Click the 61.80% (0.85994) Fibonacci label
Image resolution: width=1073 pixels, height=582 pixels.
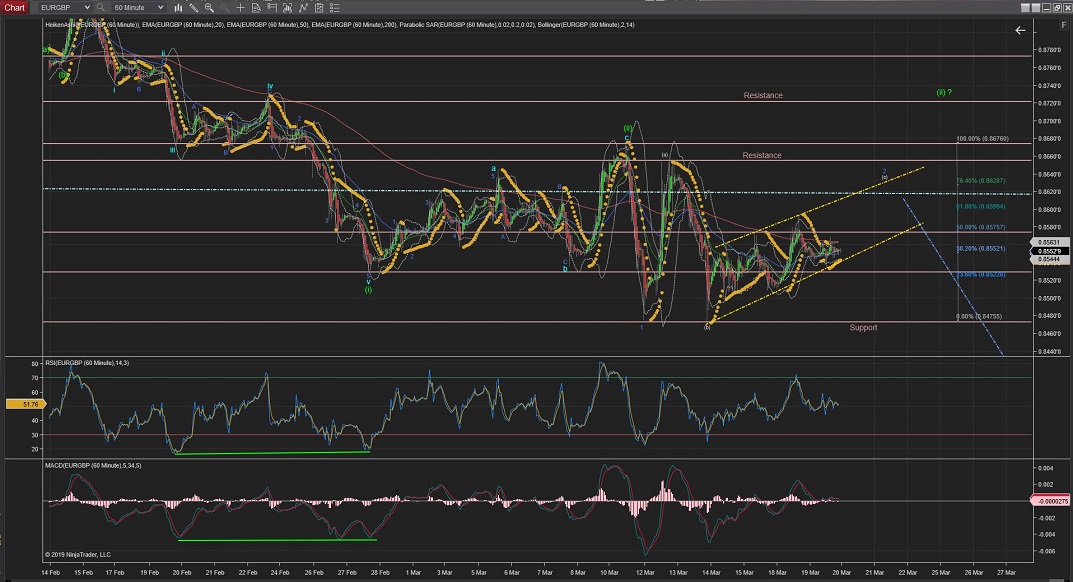[x=981, y=206]
